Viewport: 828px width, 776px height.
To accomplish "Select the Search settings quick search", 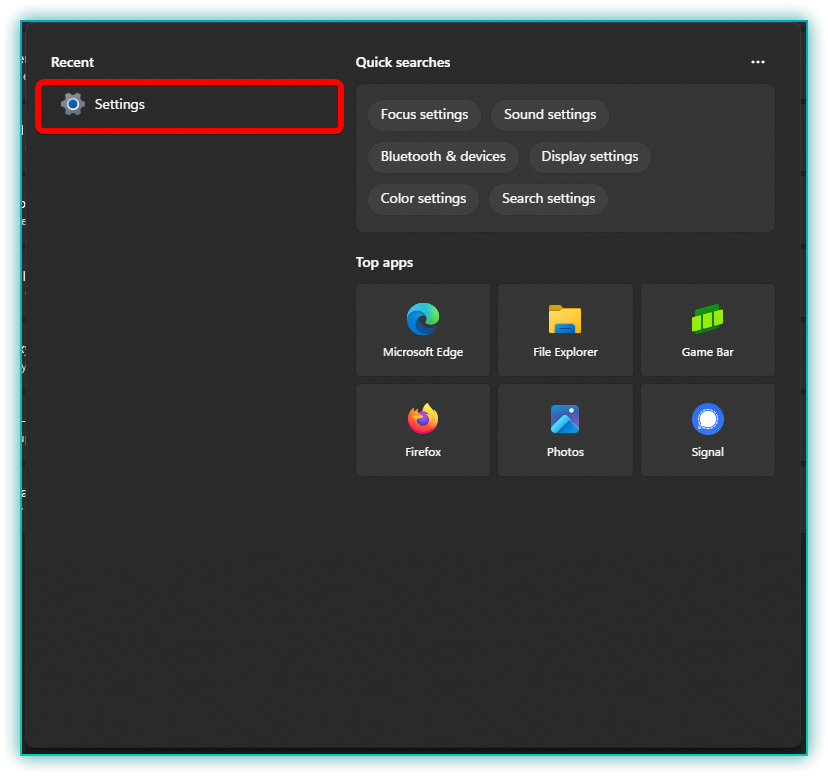I will click(548, 198).
